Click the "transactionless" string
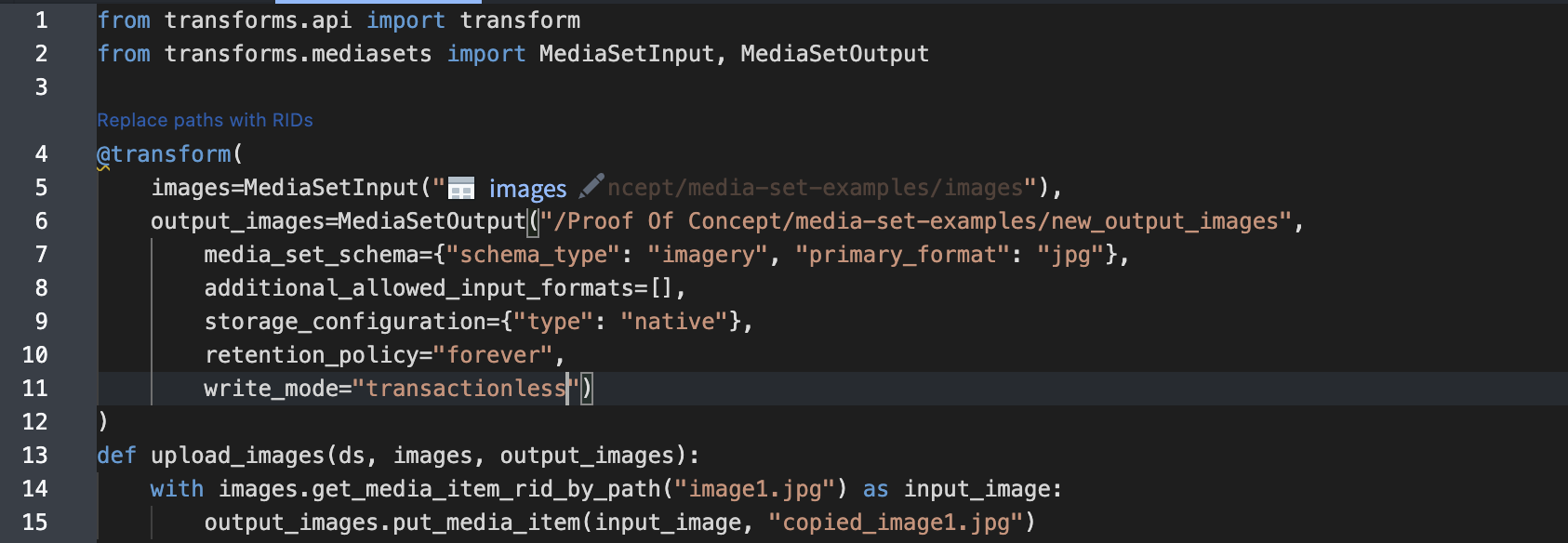The width and height of the screenshot is (1568, 543). [x=466, y=389]
